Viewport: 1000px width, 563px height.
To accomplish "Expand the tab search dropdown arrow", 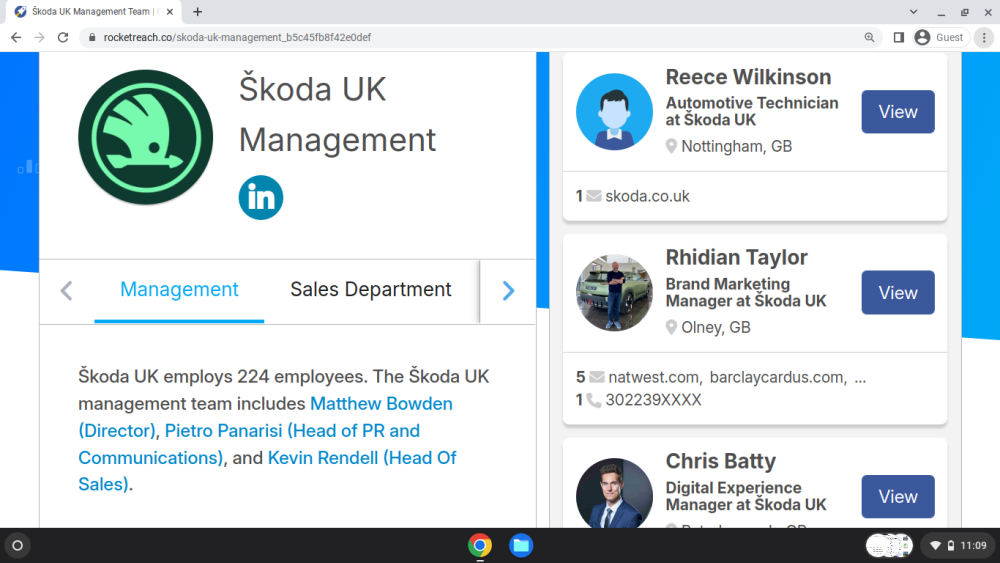I will point(913,11).
